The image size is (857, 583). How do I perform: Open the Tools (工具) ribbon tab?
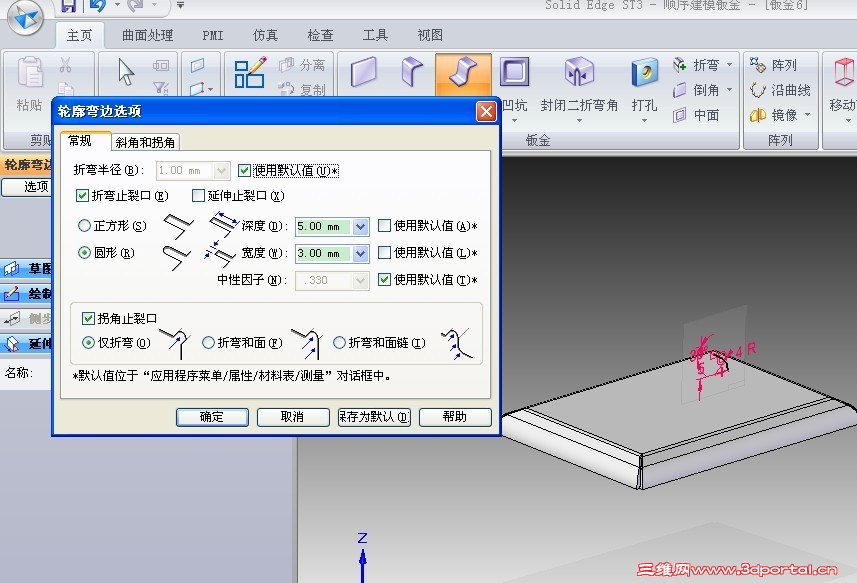(375, 36)
